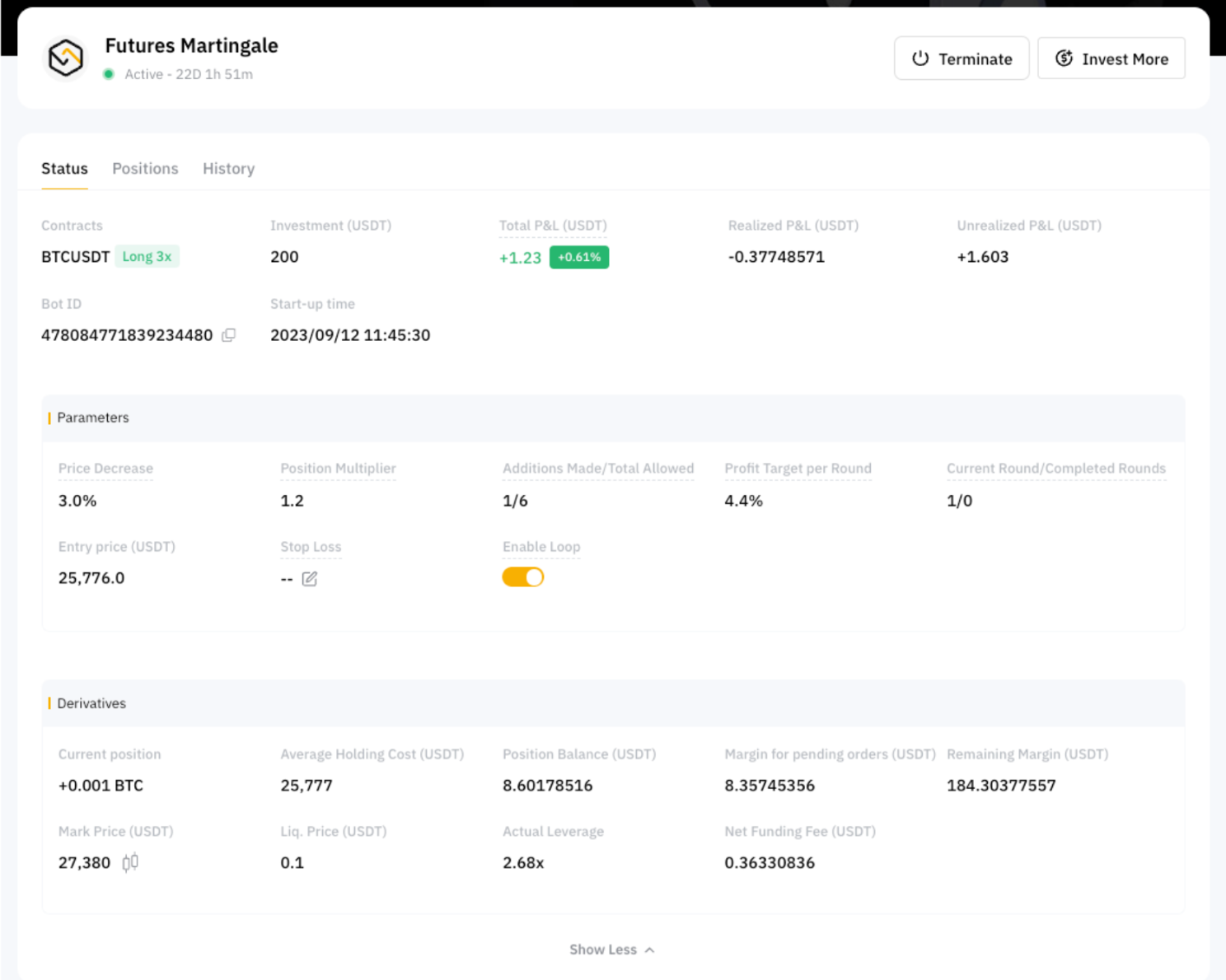The height and width of the screenshot is (980, 1226).
Task: Edit Stop Loss with pencil icon
Action: click(x=310, y=579)
